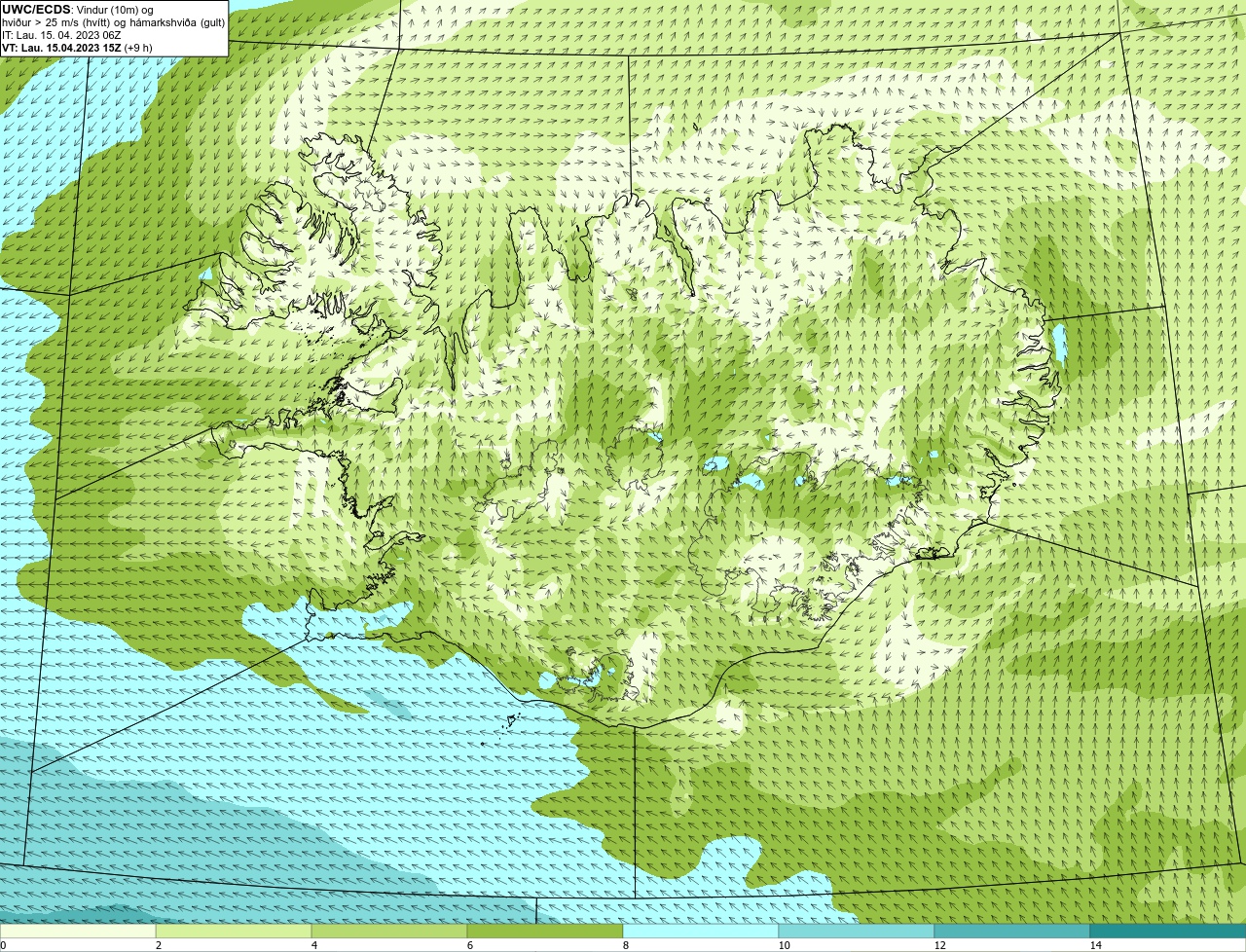Screen dimensions: 1246x952
Task: Click the legend scale label "8"
Action: [x=625, y=945]
